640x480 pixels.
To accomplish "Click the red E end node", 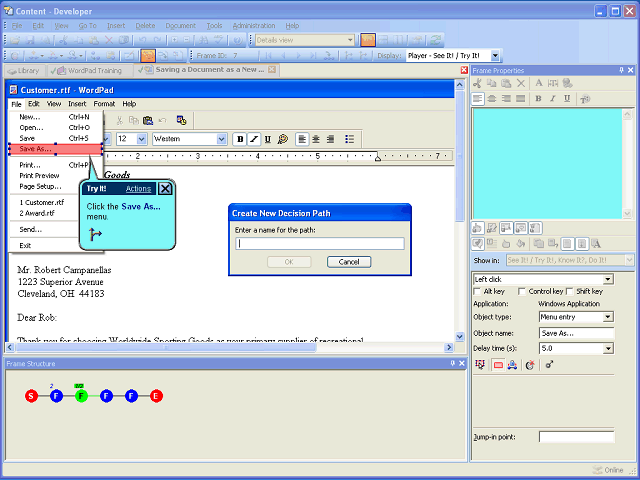I will click(x=156, y=396).
